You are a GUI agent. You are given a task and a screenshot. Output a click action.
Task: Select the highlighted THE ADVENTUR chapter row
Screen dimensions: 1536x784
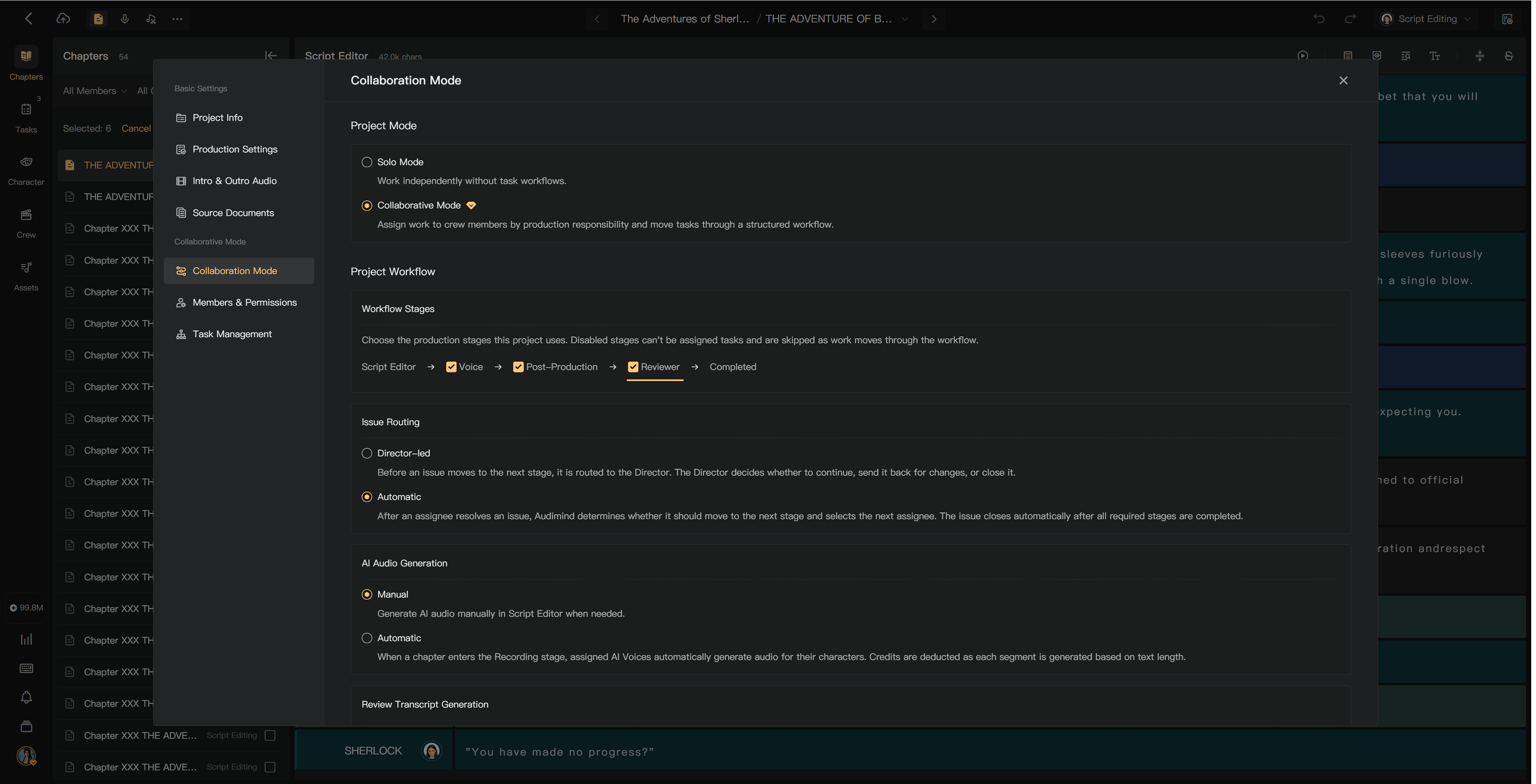click(106, 165)
